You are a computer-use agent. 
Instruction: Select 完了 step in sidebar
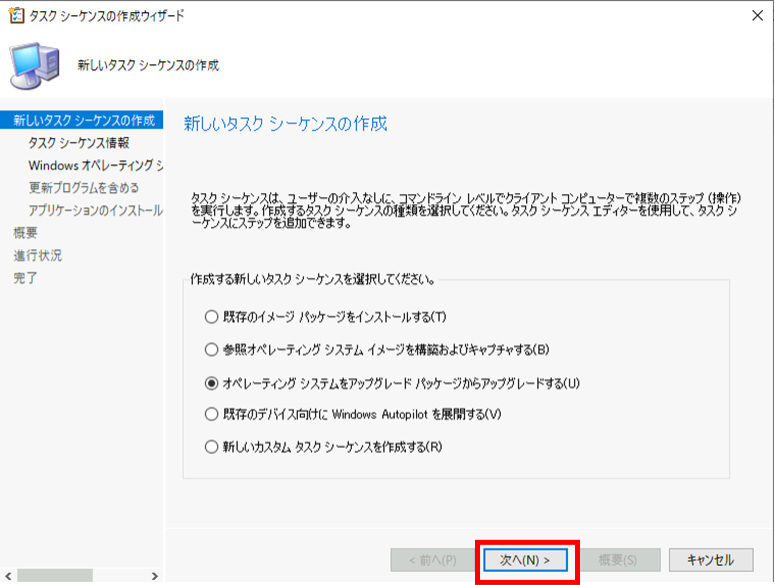(x=25, y=278)
